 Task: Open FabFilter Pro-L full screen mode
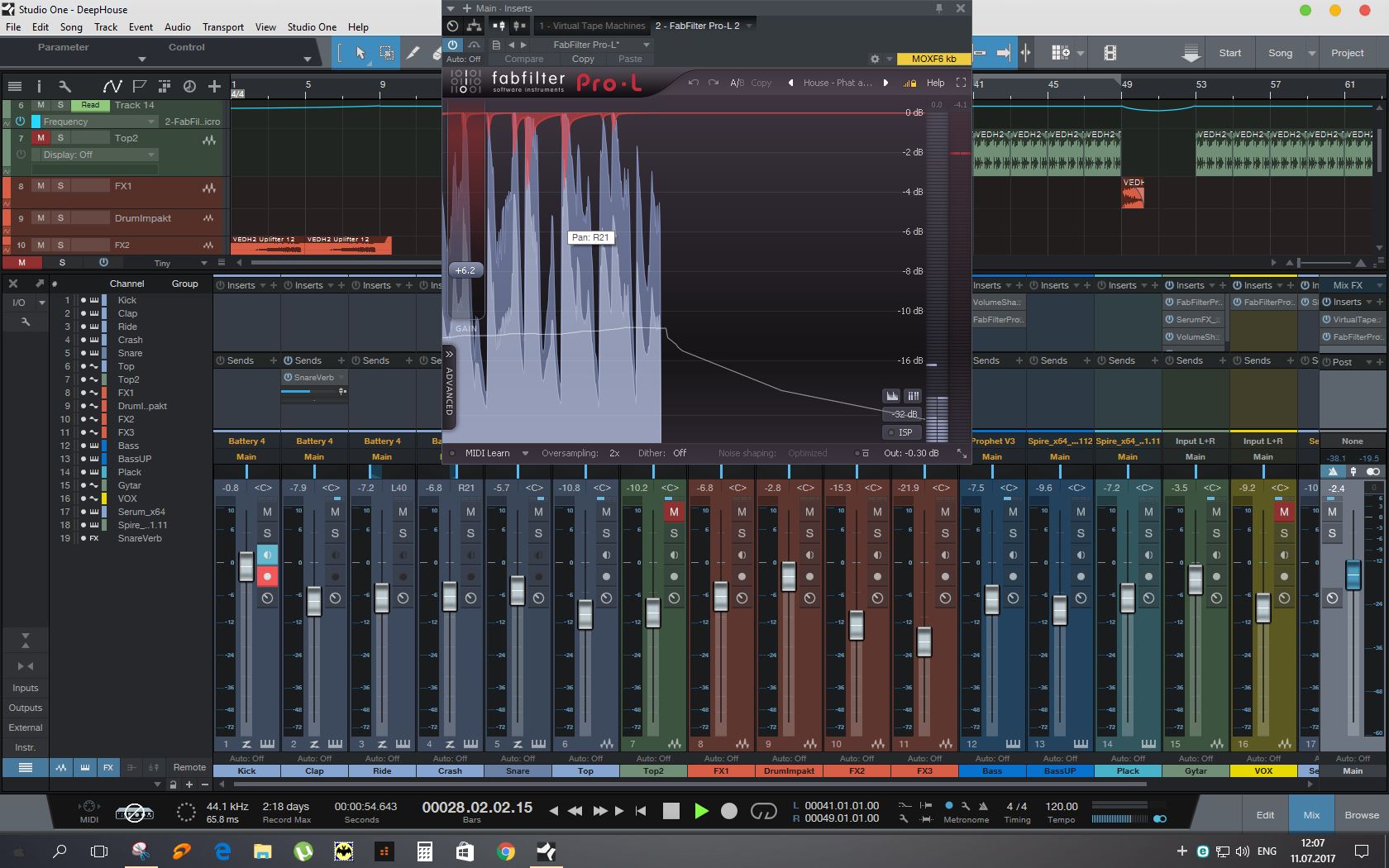click(961, 83)
